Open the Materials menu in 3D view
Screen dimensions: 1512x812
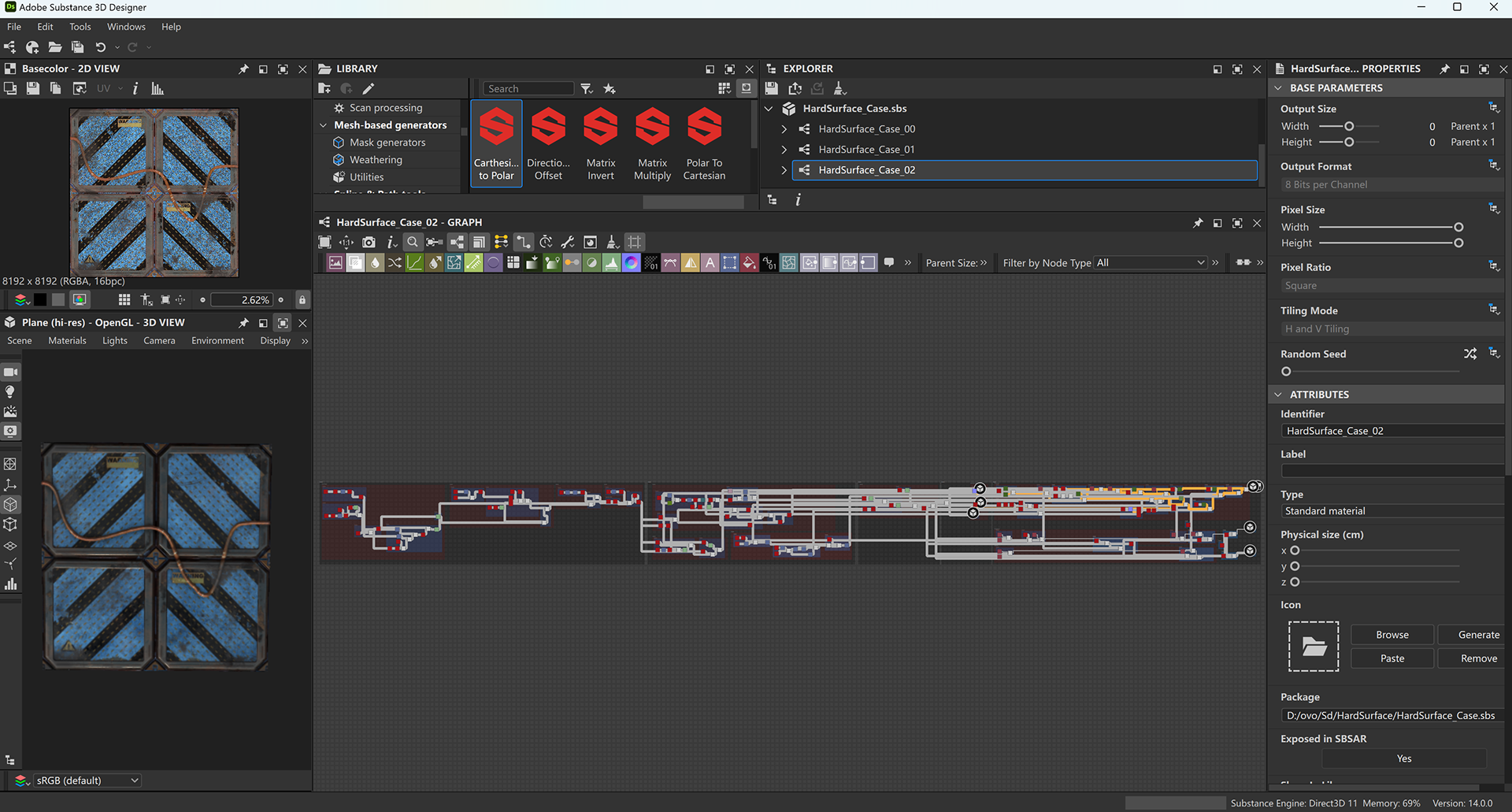(x=67, y=341)
